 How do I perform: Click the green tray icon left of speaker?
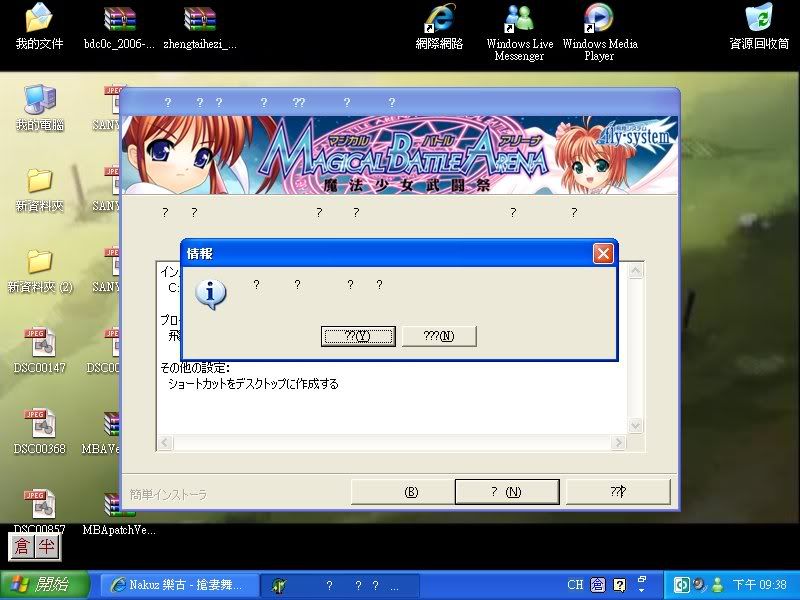click(x=682, y=585)
